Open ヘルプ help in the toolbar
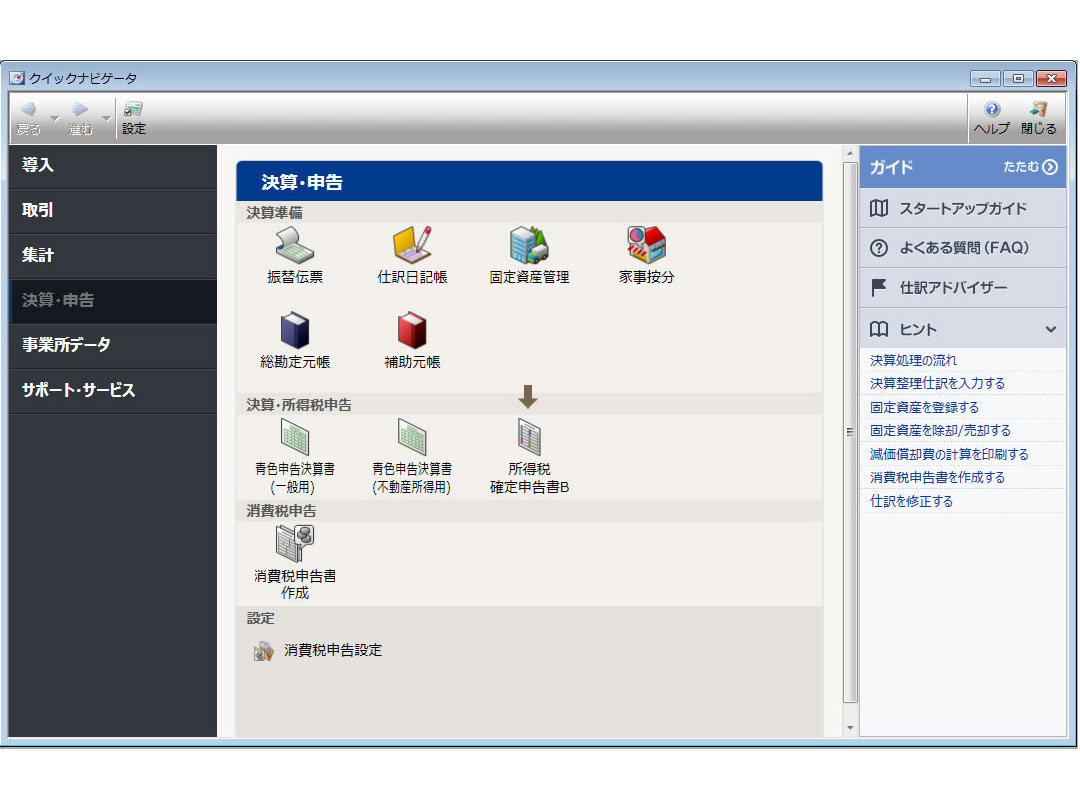The width and height of the screenshot is (1080, 810). click(992, 118)
